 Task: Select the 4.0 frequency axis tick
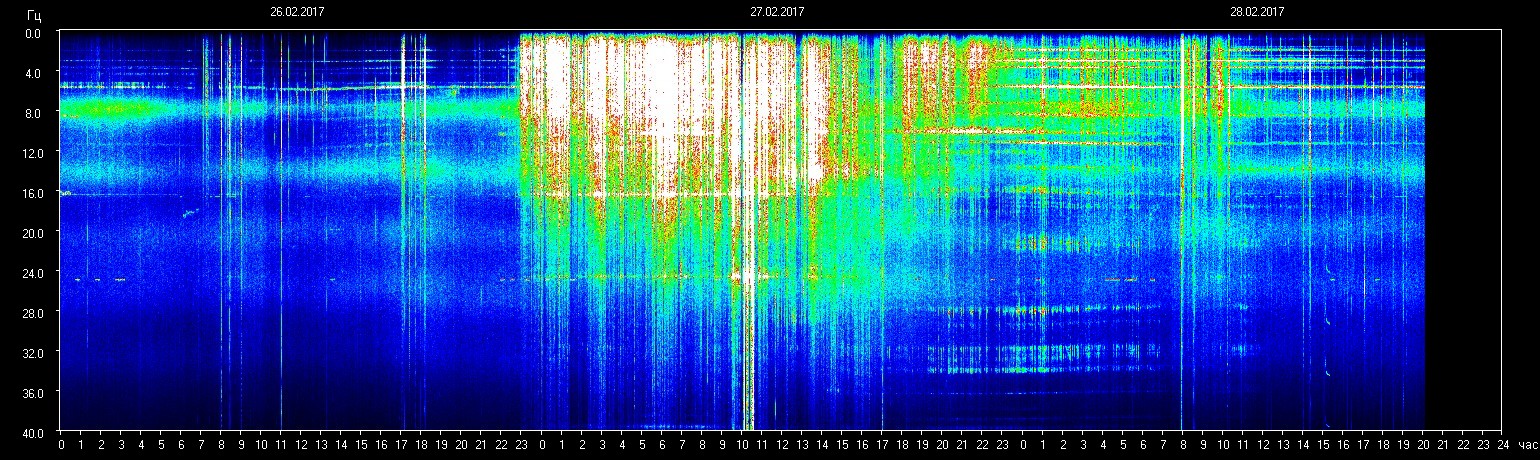[x=33, y=73]
